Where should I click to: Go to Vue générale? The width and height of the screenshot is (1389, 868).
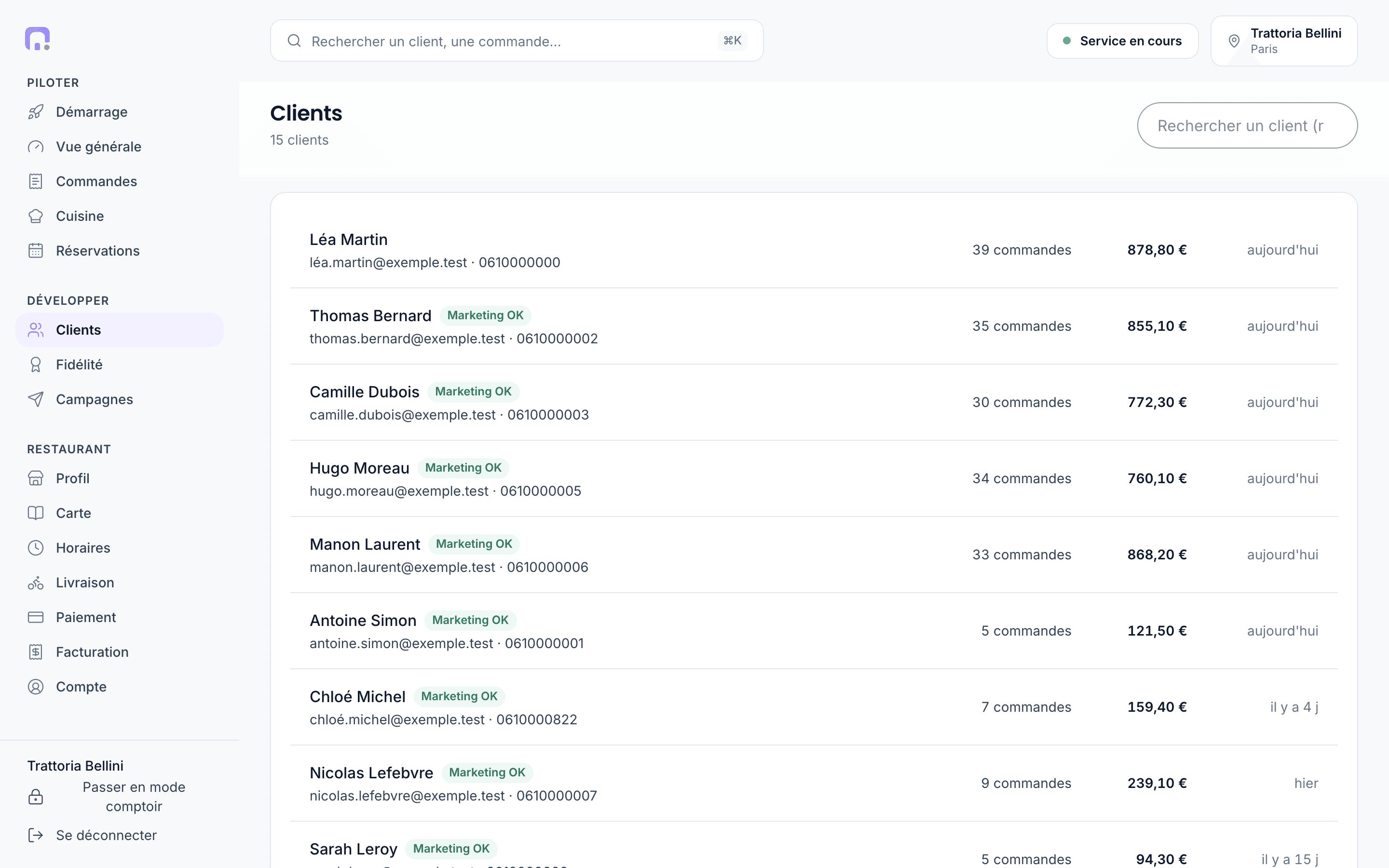[120, 147]
